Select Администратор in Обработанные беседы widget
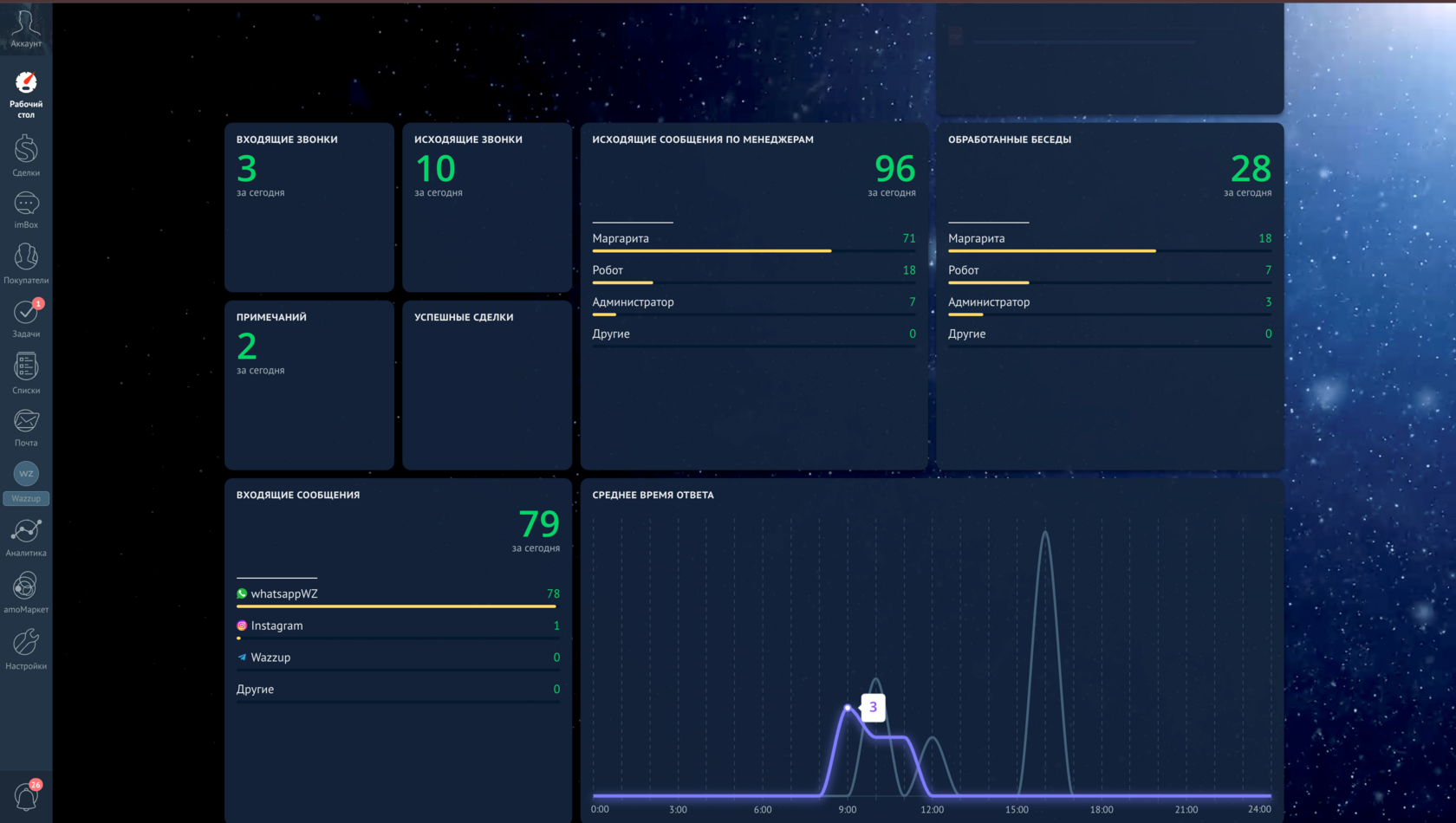 tap(989, 302)
